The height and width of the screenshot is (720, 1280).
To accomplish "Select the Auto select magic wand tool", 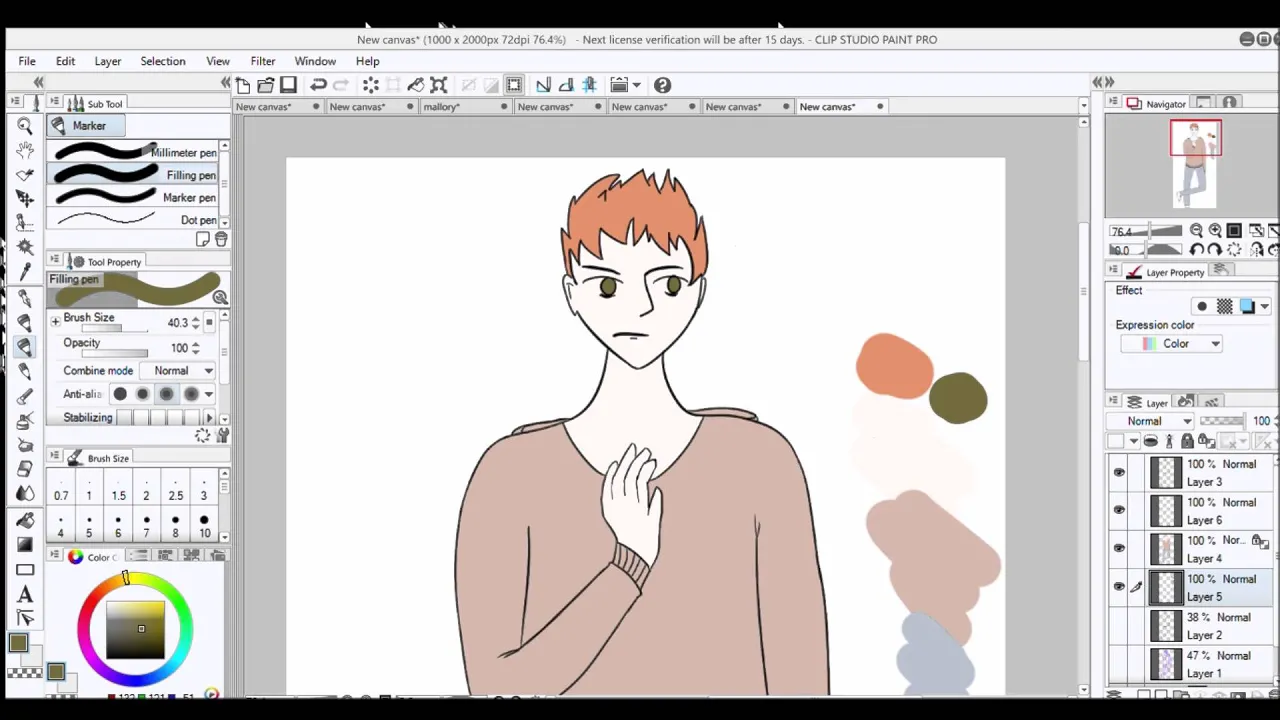I will point(25,248).
